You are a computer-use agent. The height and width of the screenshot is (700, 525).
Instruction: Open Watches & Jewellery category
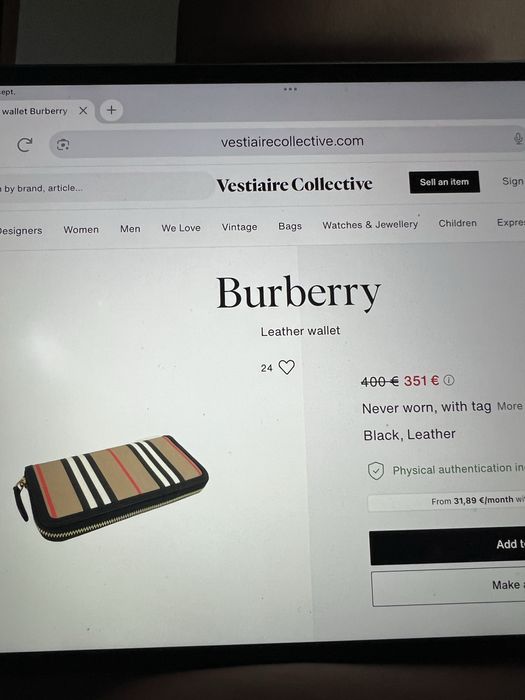[370, 225]
